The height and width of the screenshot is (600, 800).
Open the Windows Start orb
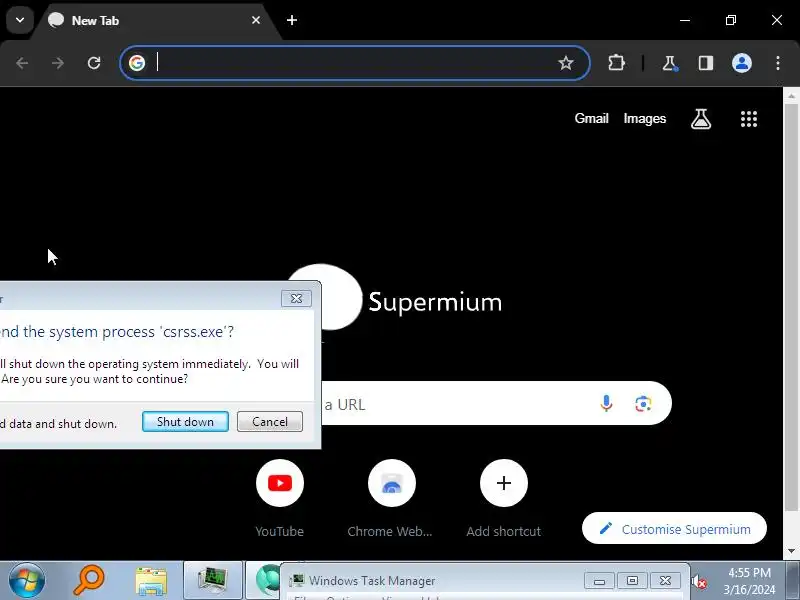click(27, 581)
